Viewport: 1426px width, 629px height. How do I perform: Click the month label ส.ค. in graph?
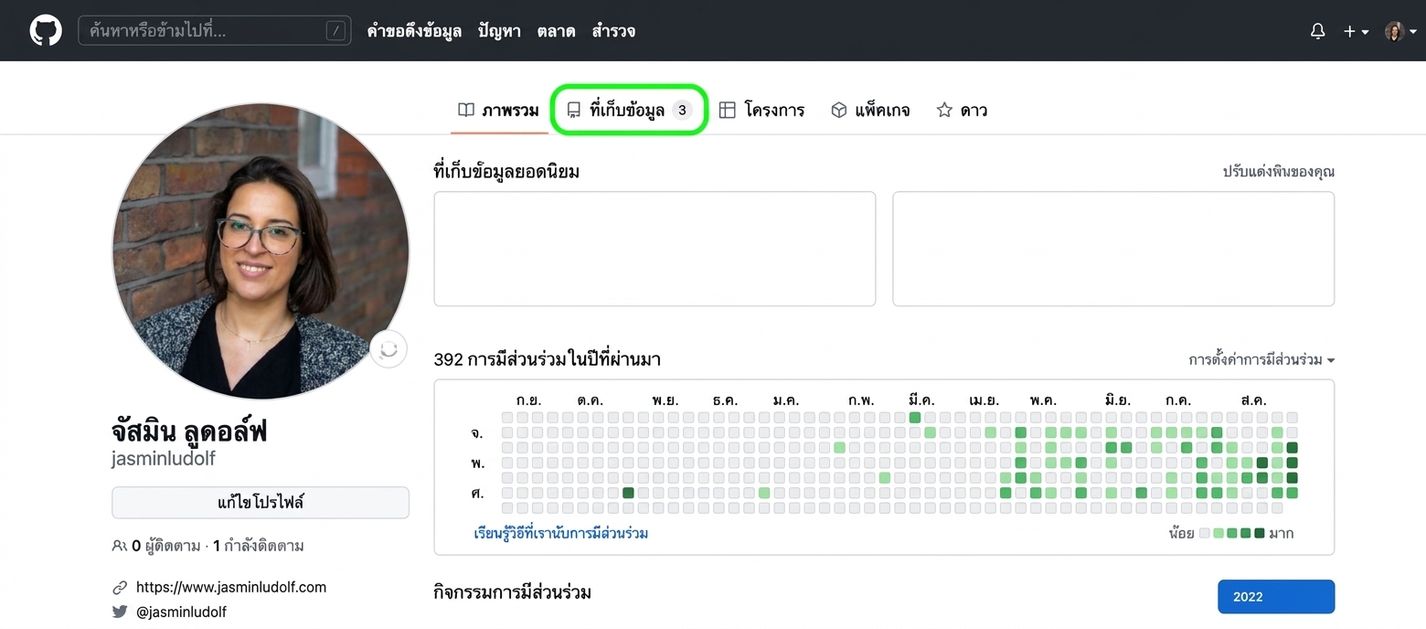[x=1253, y=400]
